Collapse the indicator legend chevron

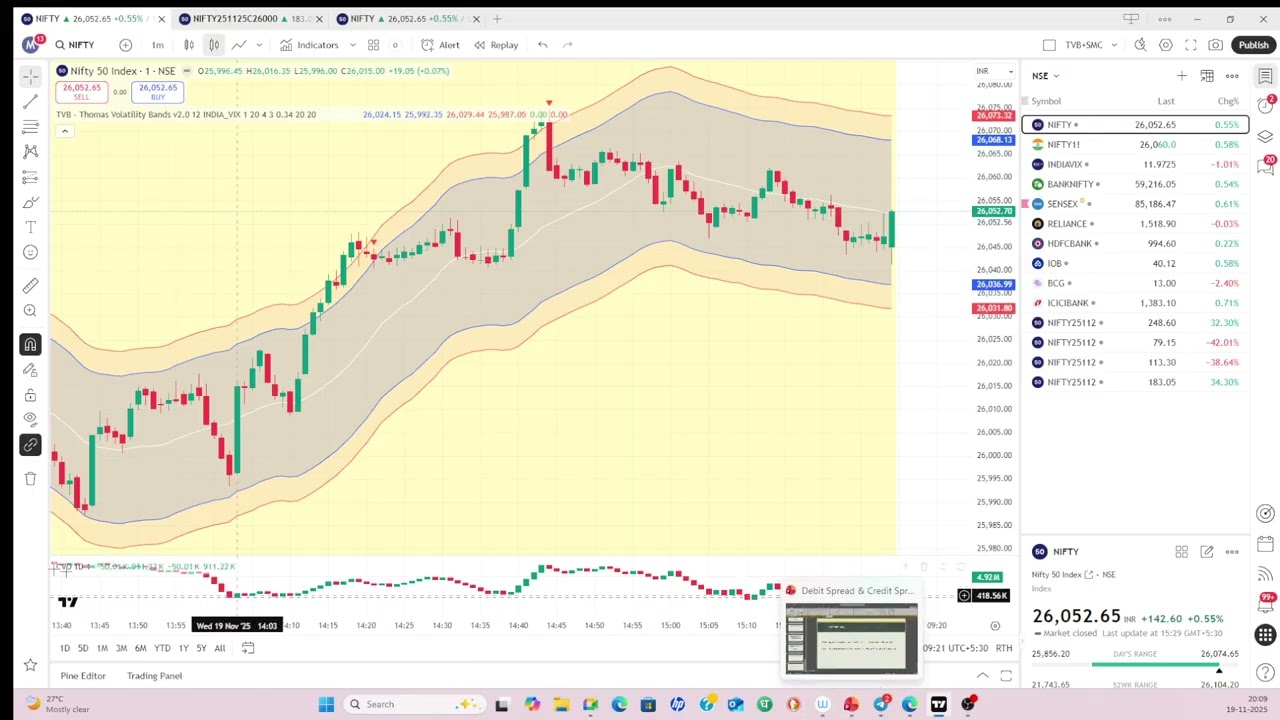coord(64,131)
